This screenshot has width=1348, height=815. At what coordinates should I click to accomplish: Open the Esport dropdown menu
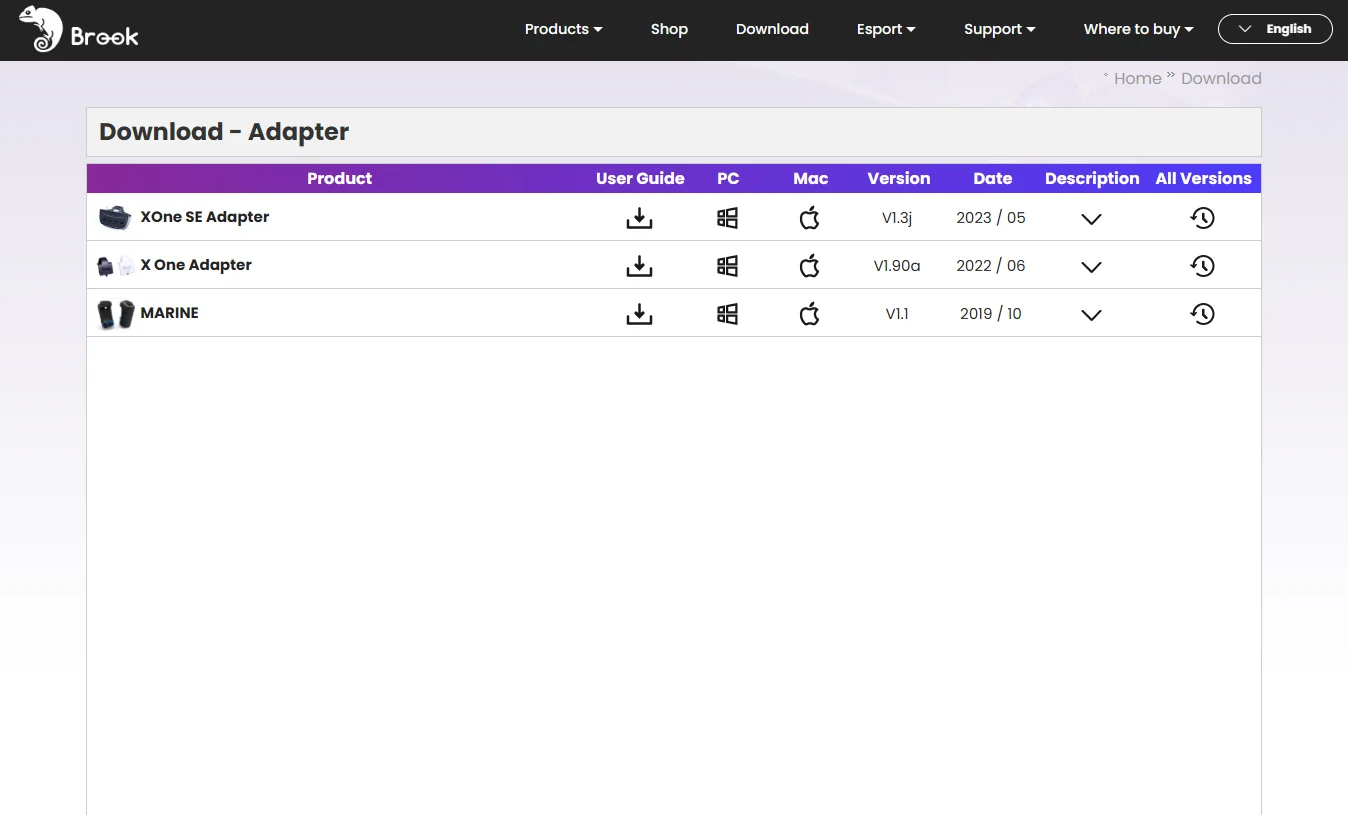pos(886,29)
